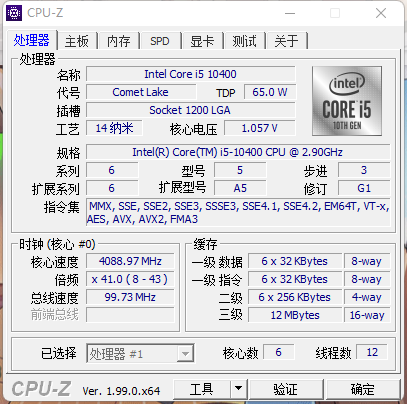
Task: Click the 线程数 value 12
Action: click(x=372, y=352)
